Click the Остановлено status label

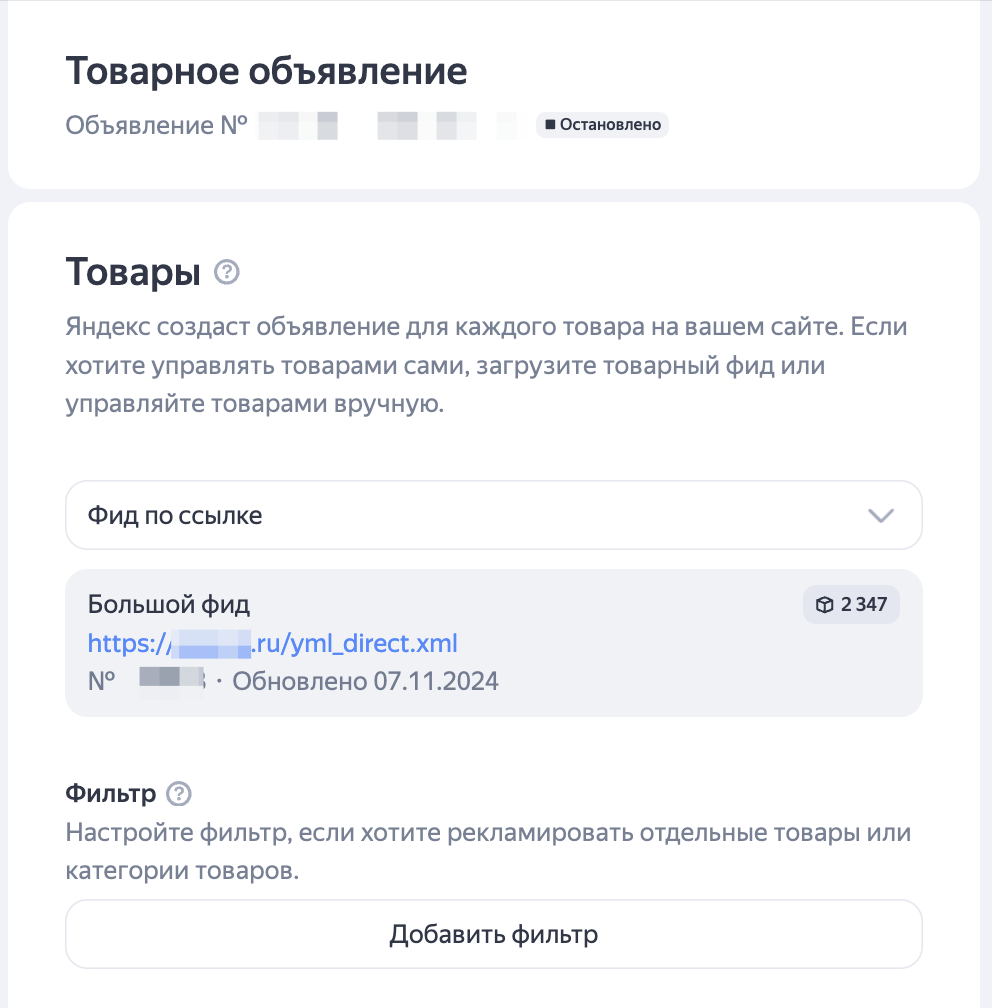610,124
